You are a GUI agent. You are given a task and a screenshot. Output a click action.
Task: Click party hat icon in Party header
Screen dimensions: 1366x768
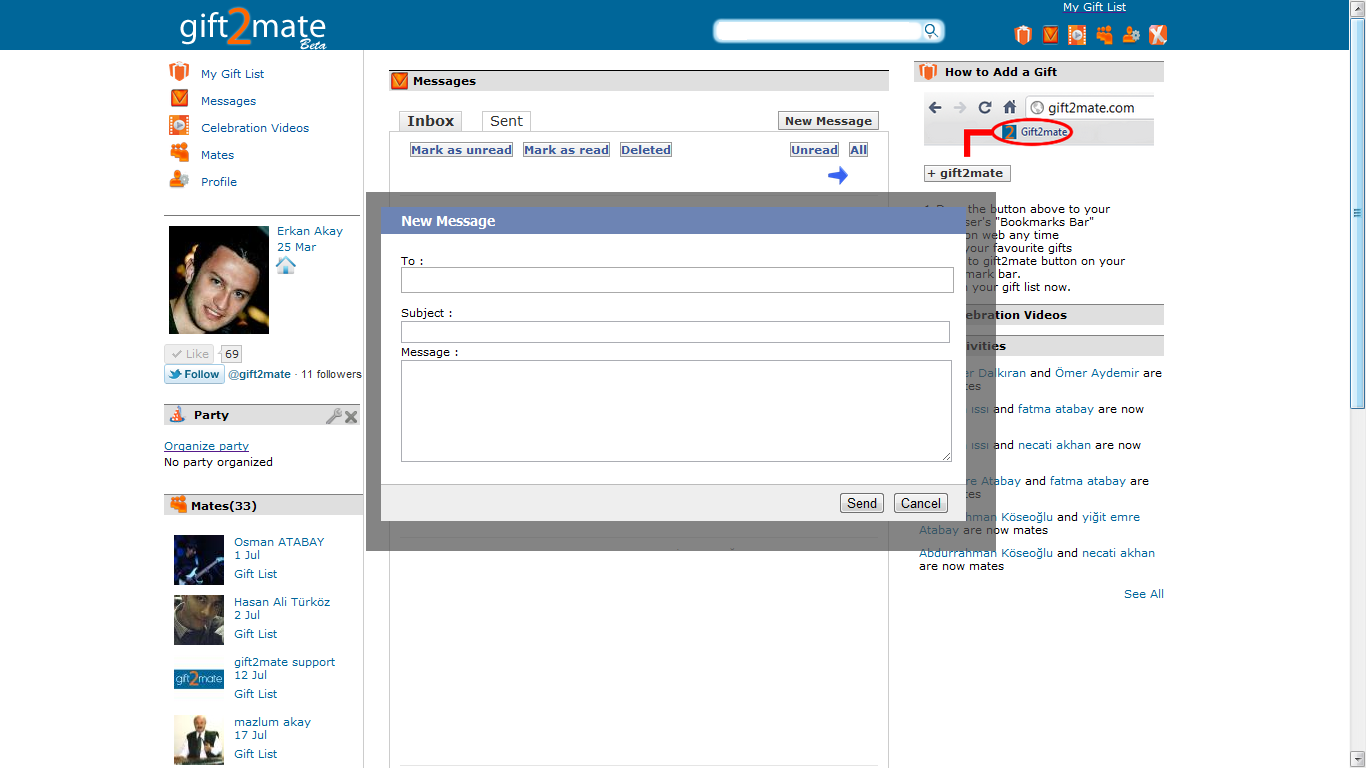177,414
